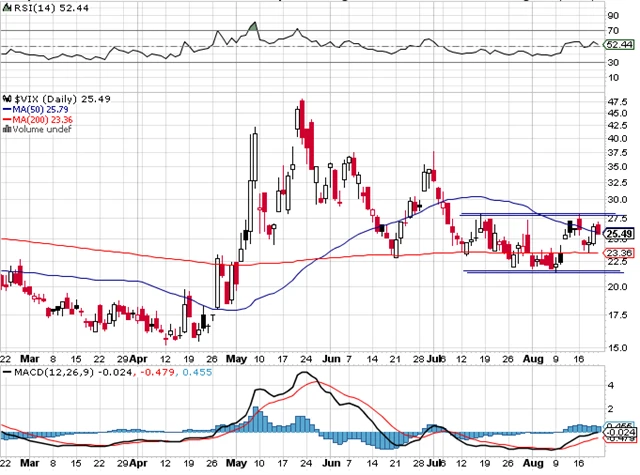The image size is (640, 475).
Task: Click the 25.49 last price tag on right axis
Action: coord(619,234)
